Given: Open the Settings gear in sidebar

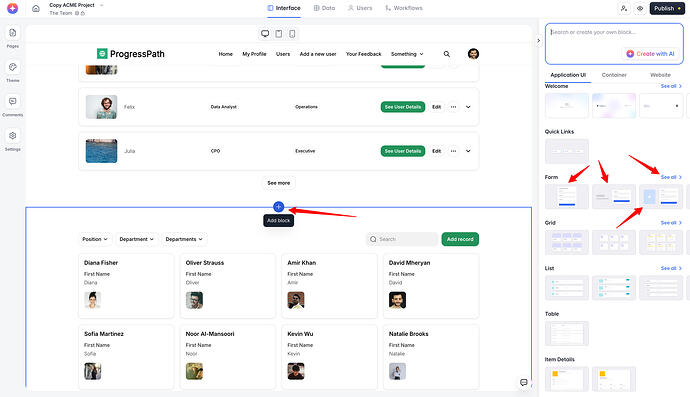Looking at the screenshot, I should tap(12, 136).
